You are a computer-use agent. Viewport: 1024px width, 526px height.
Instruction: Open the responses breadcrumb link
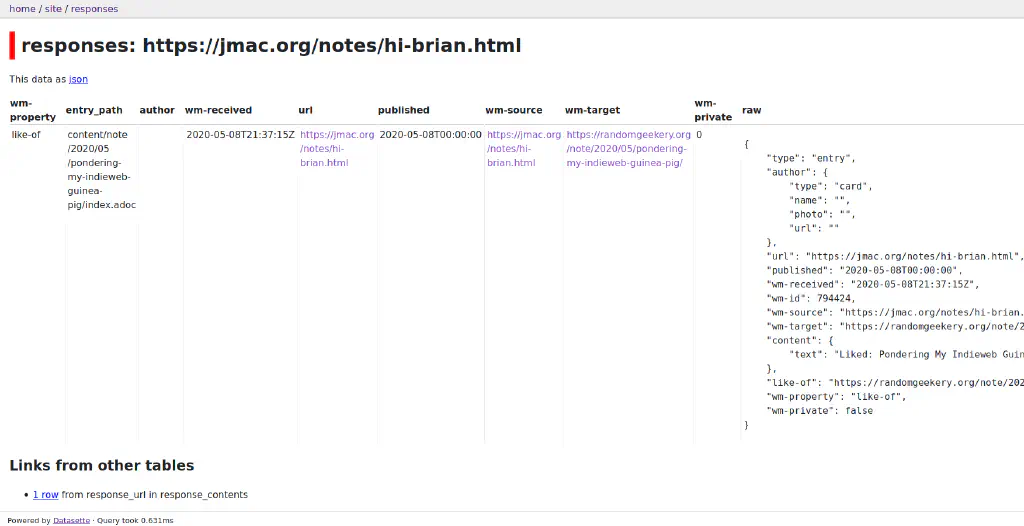95,9
